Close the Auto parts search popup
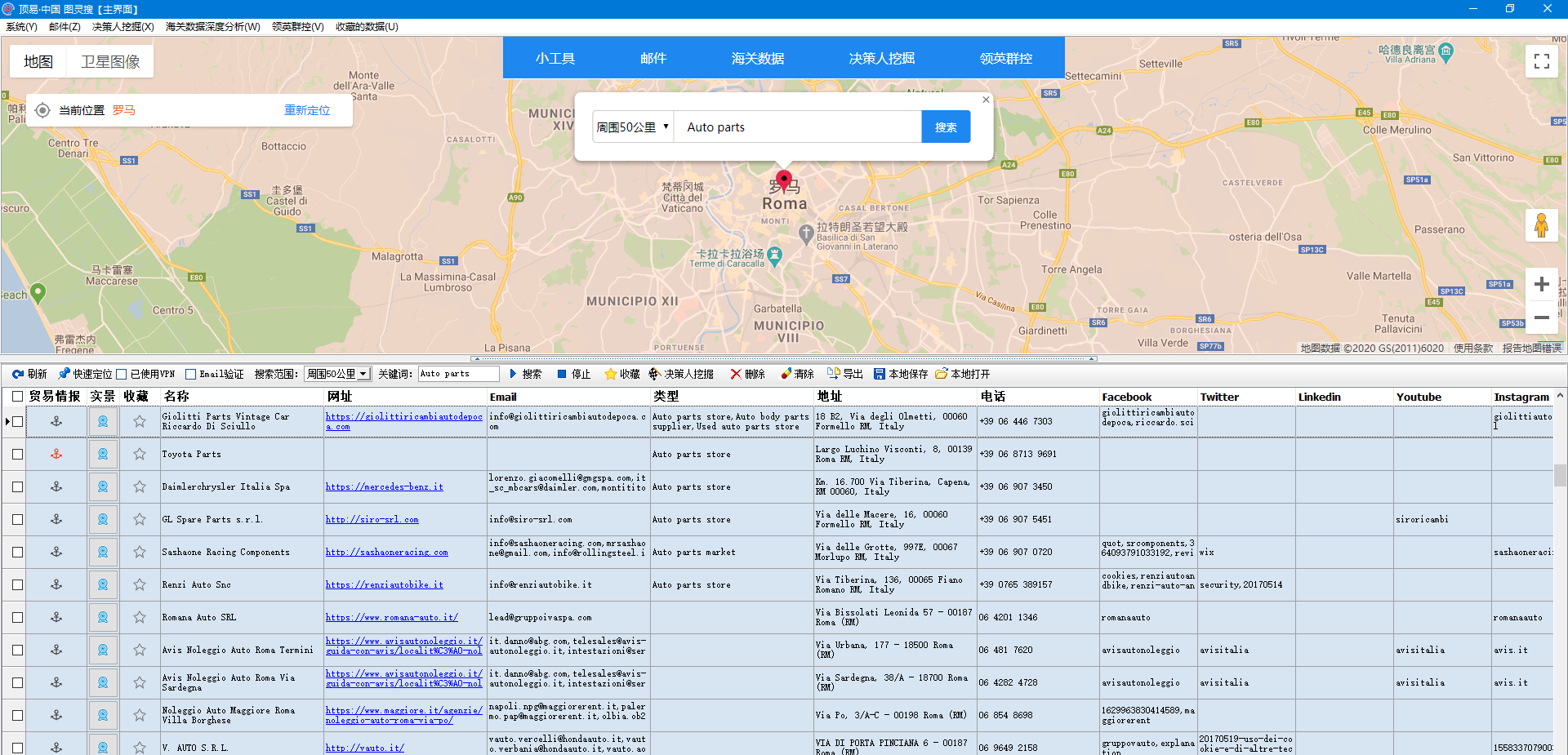This screenshot has height=755, width=1568. [x=986, y=100]
